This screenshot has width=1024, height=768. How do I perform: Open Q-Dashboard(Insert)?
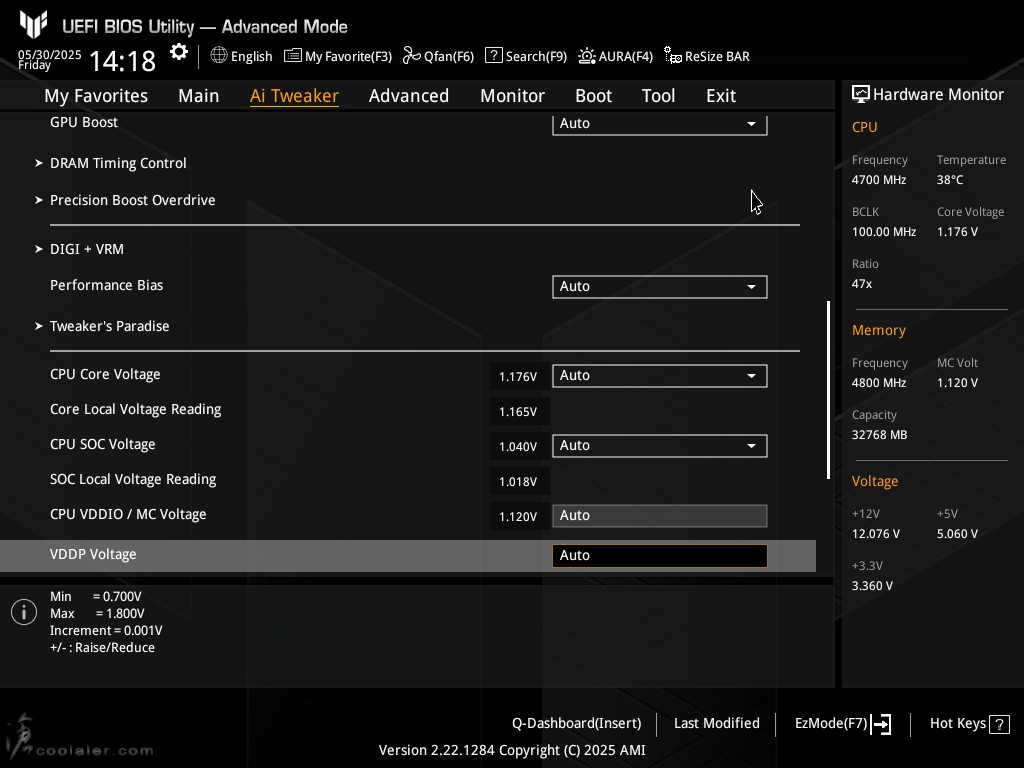click(x=577, y=724)
